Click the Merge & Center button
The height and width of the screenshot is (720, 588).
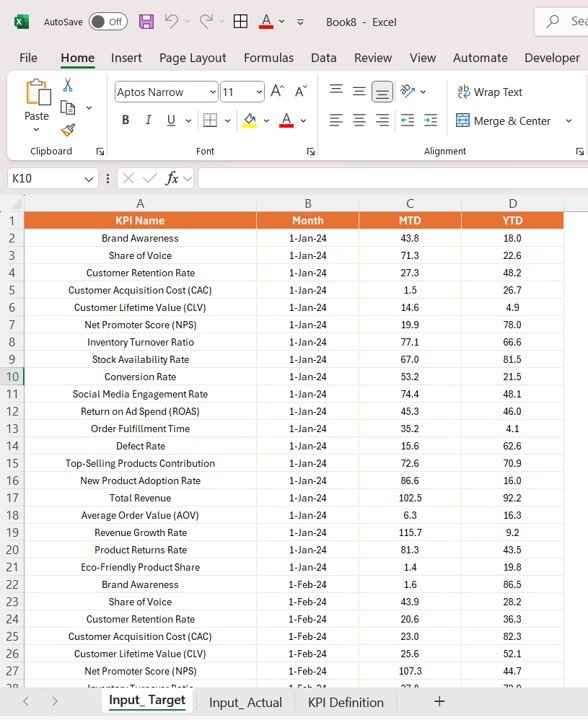click(x=503, y=121)
